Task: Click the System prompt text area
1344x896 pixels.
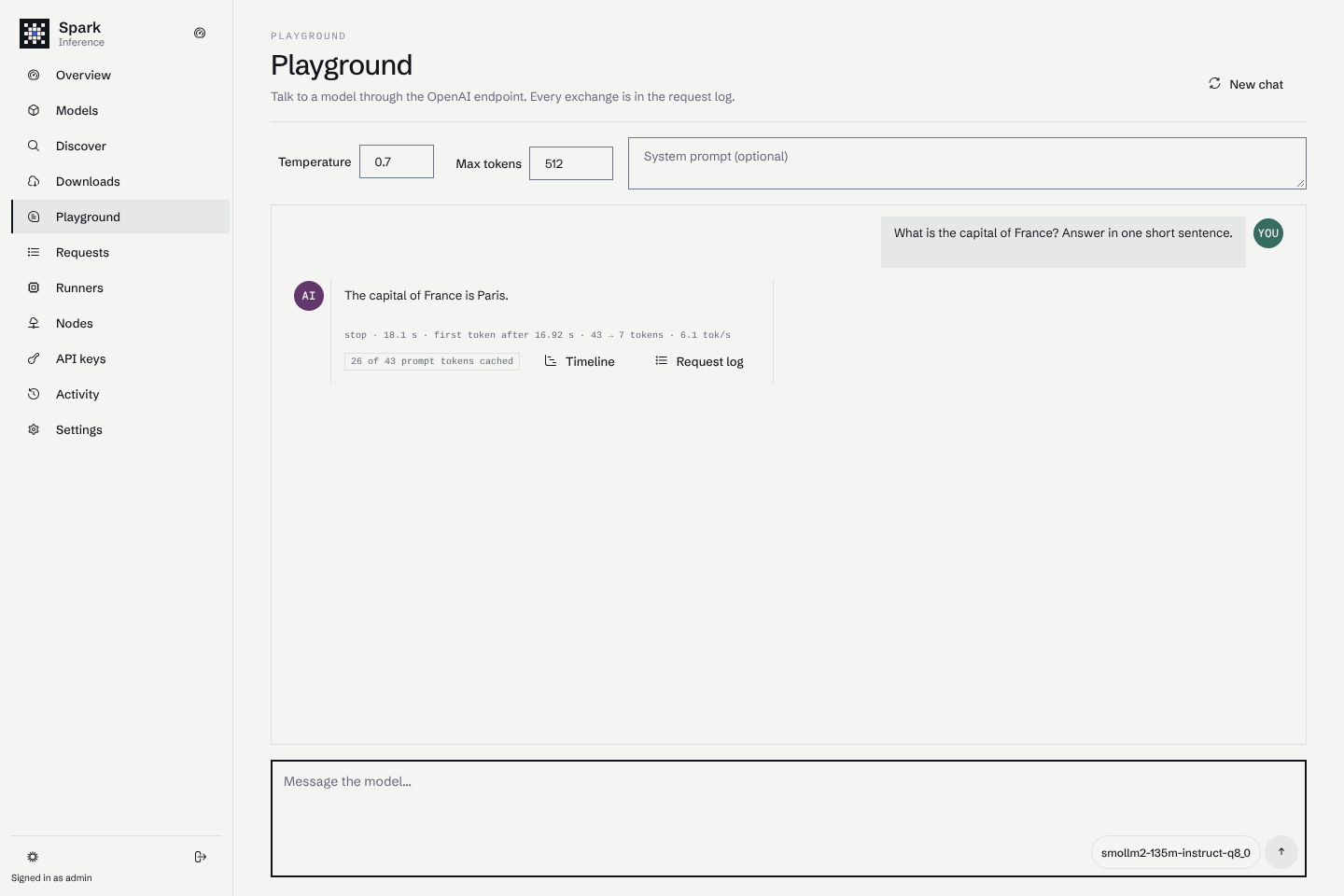Action: coord(967,163)
